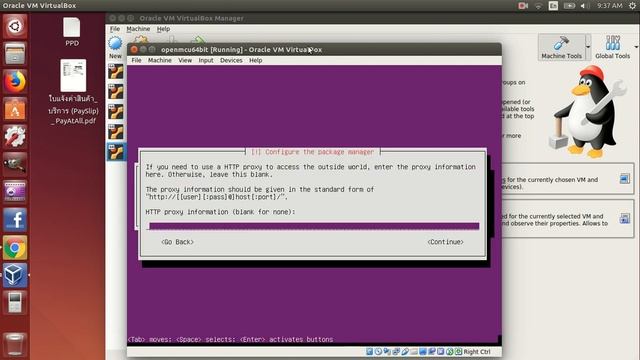Select the highlighted VM entry in Manager list
The image size is (640, 360).
116,152
